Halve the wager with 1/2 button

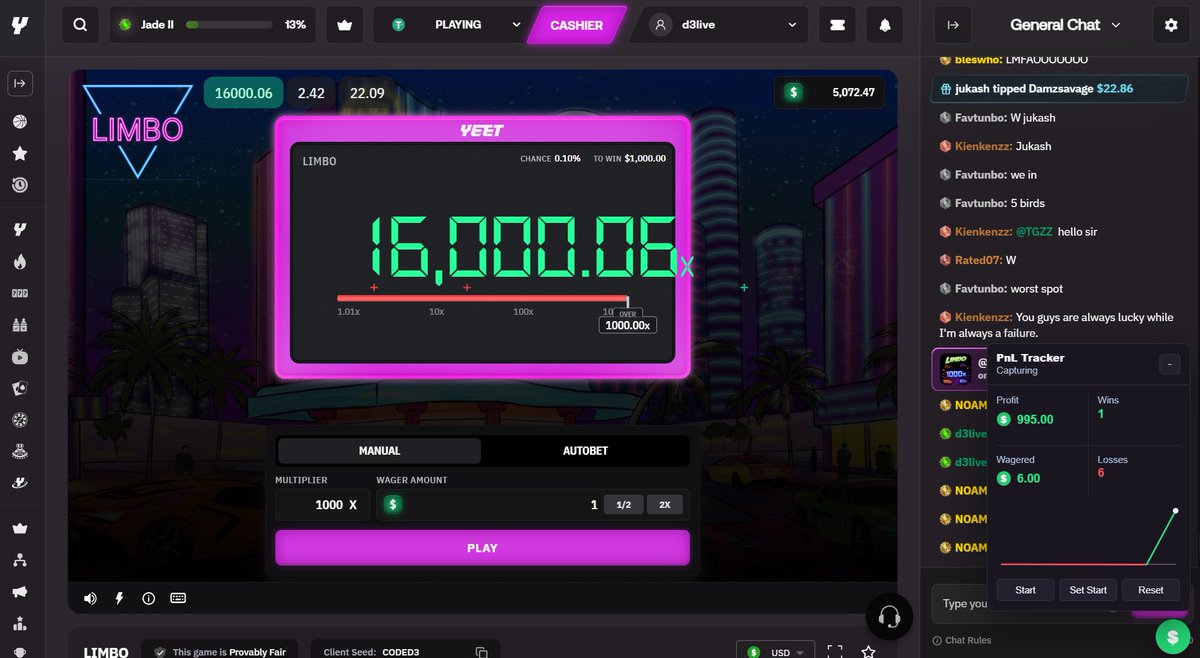(623, 505)
